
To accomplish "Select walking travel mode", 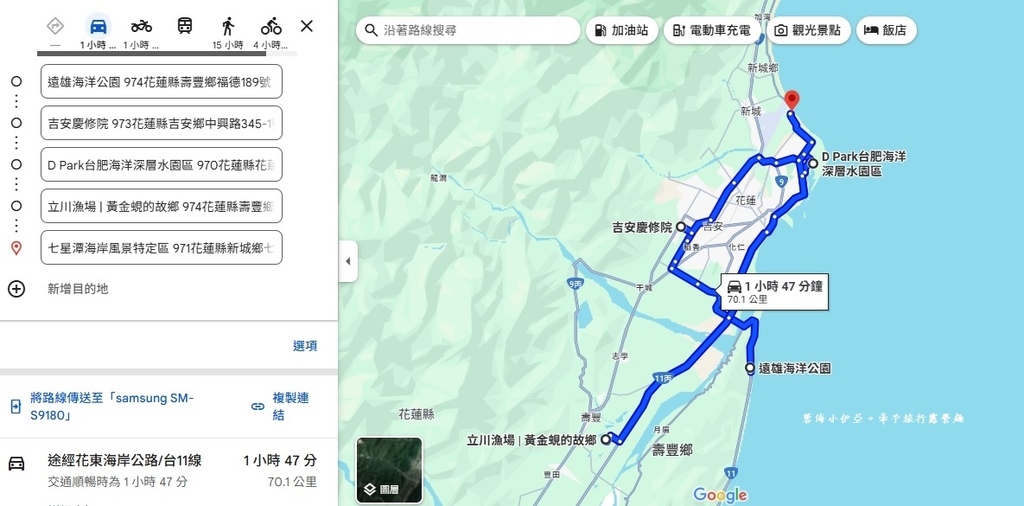I will [228, 26].
